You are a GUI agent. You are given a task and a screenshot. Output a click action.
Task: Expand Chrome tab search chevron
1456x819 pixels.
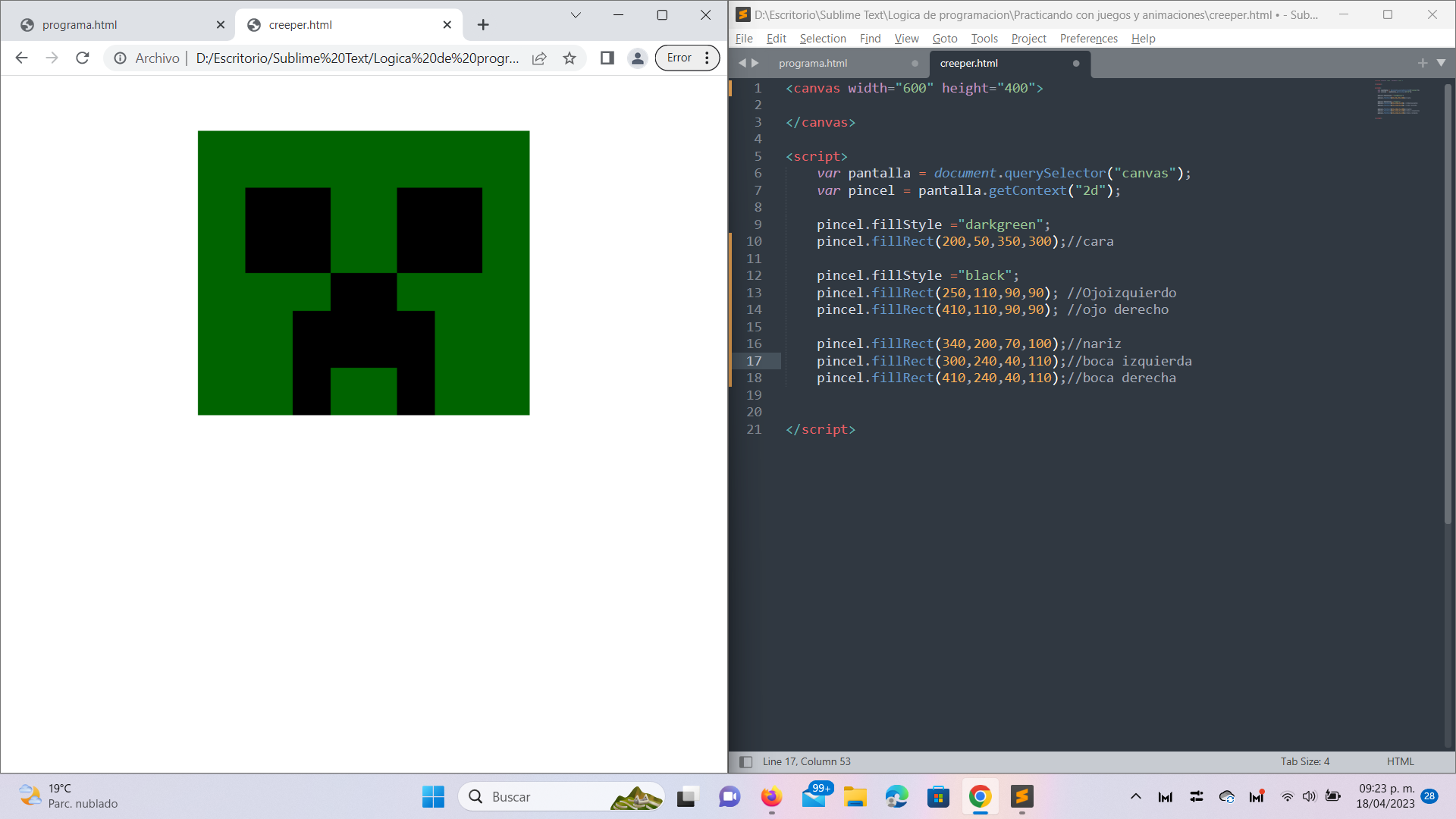[x=576, y=15]
